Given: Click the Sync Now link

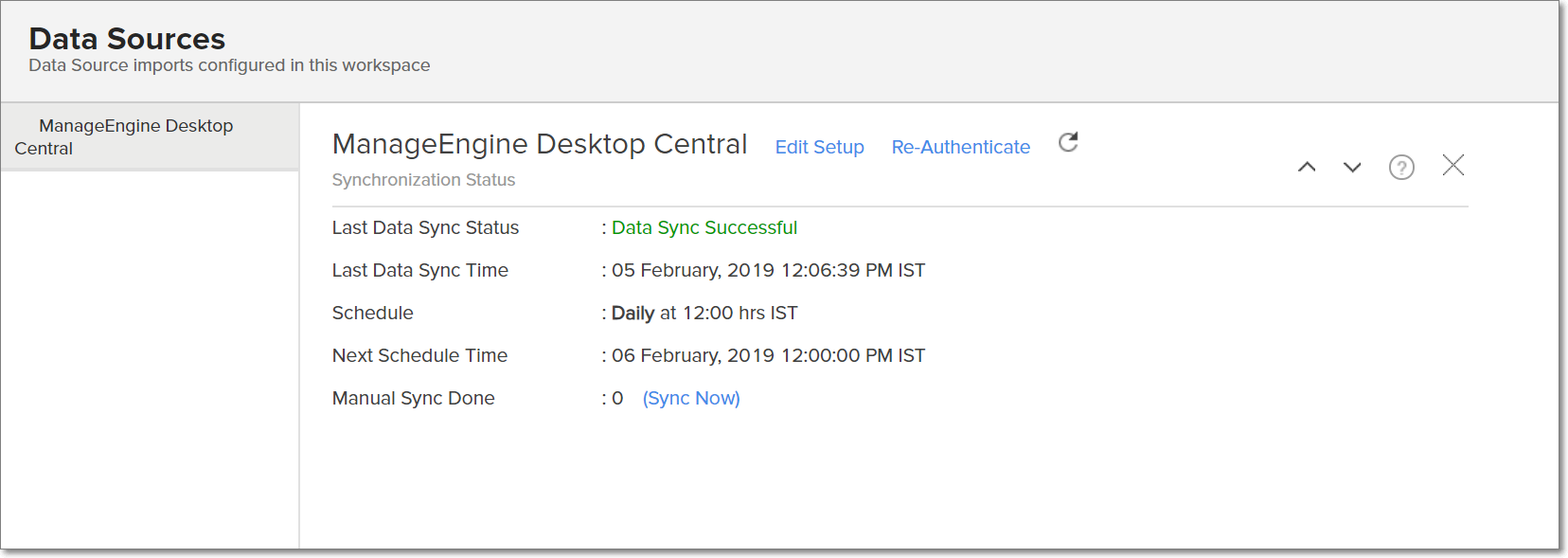Looking at the screenshot, I should pyautogui.click(x=691, y=398).
